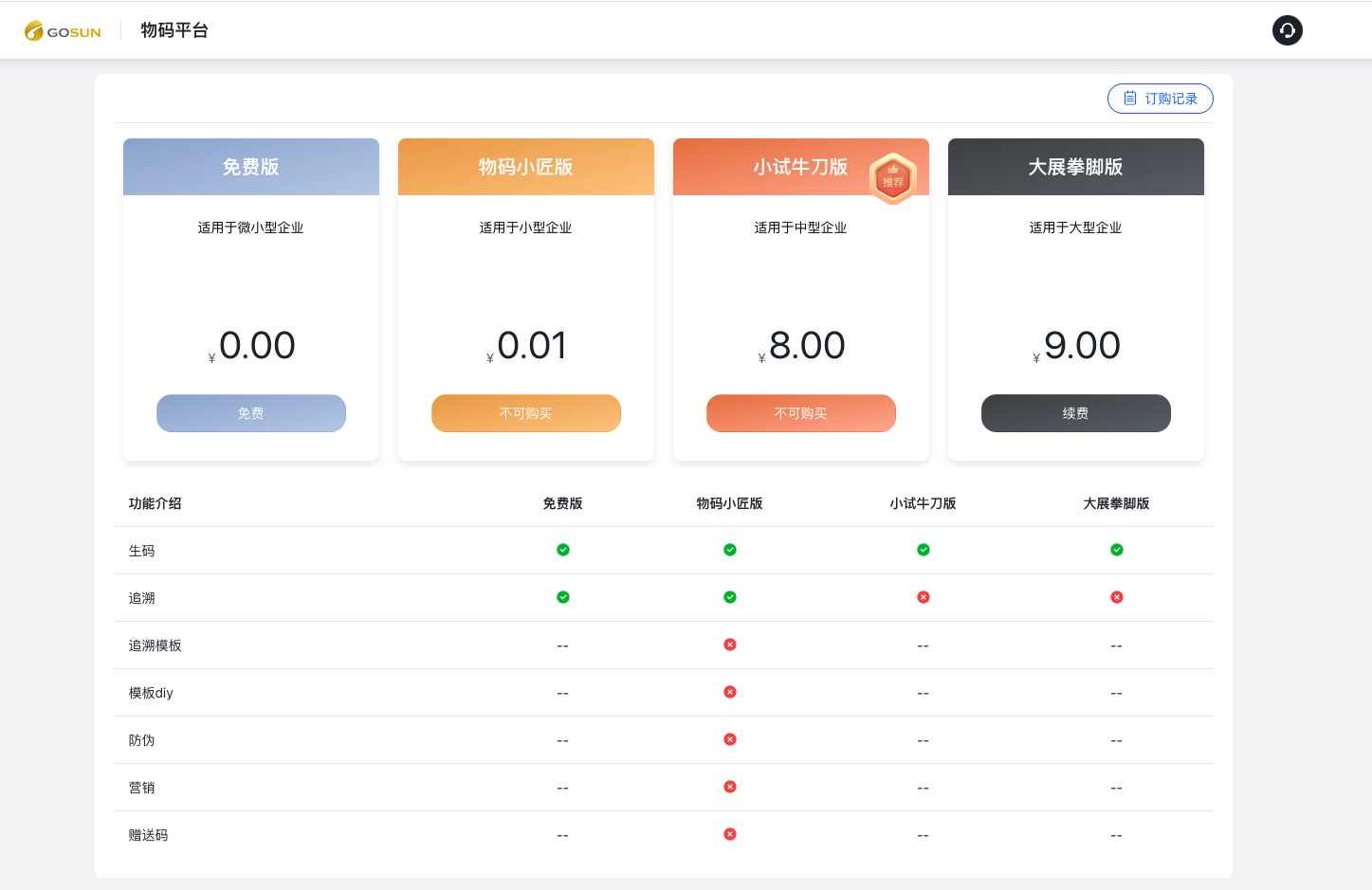
Task: Click the 免费 button in 免费版 card
Action: [251, 413]
